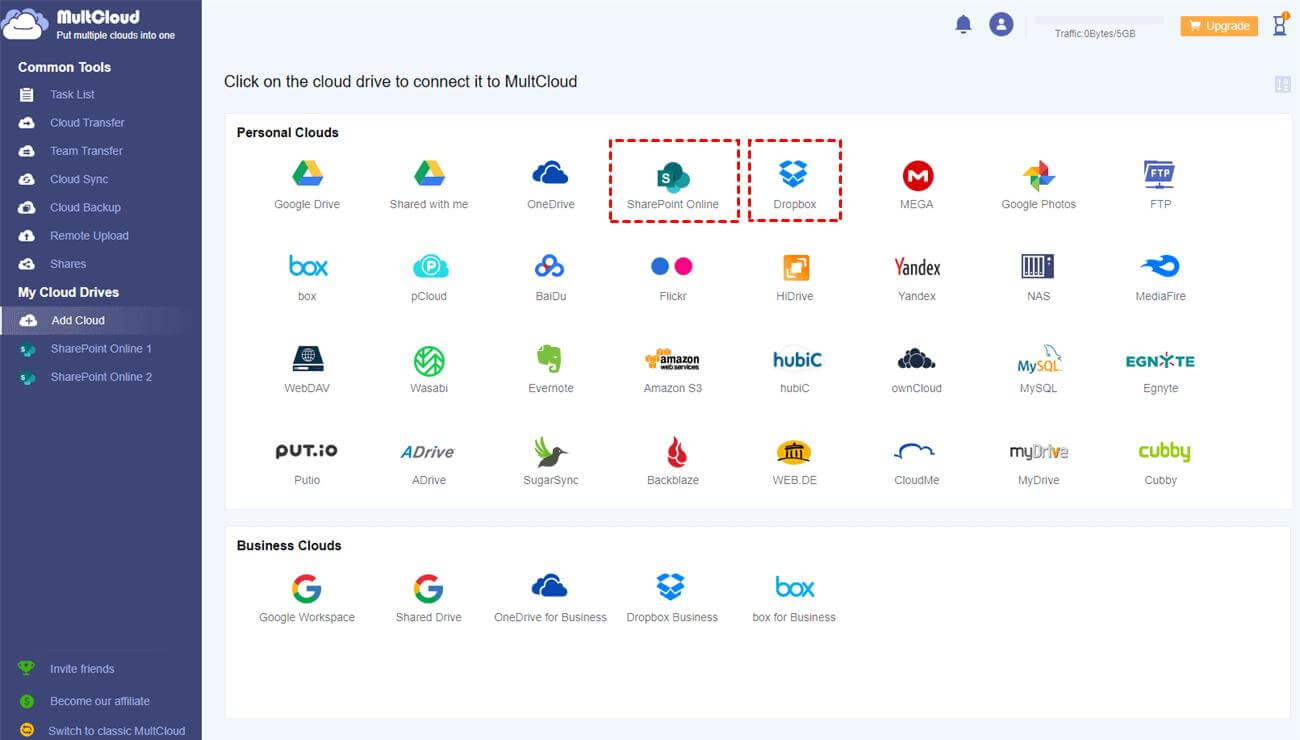Click the orange Upgrade button
This screenshot has width=1300, height=740.
coord(1219,26)
